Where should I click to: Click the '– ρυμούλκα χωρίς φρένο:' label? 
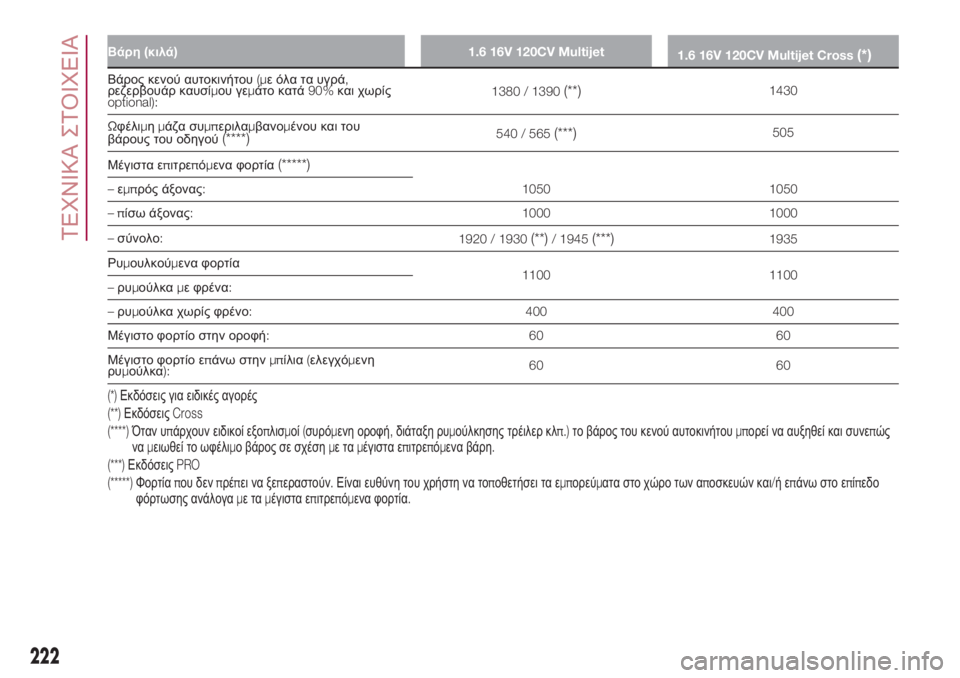tap(179, 312)
